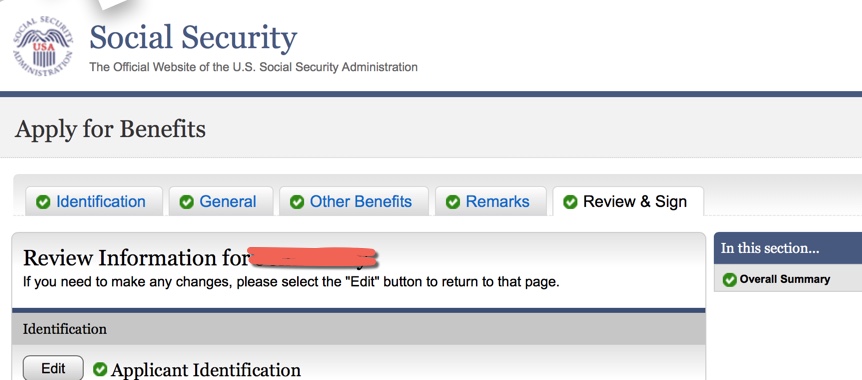
Task: Switch to the General tab
Action: point(221,201)
